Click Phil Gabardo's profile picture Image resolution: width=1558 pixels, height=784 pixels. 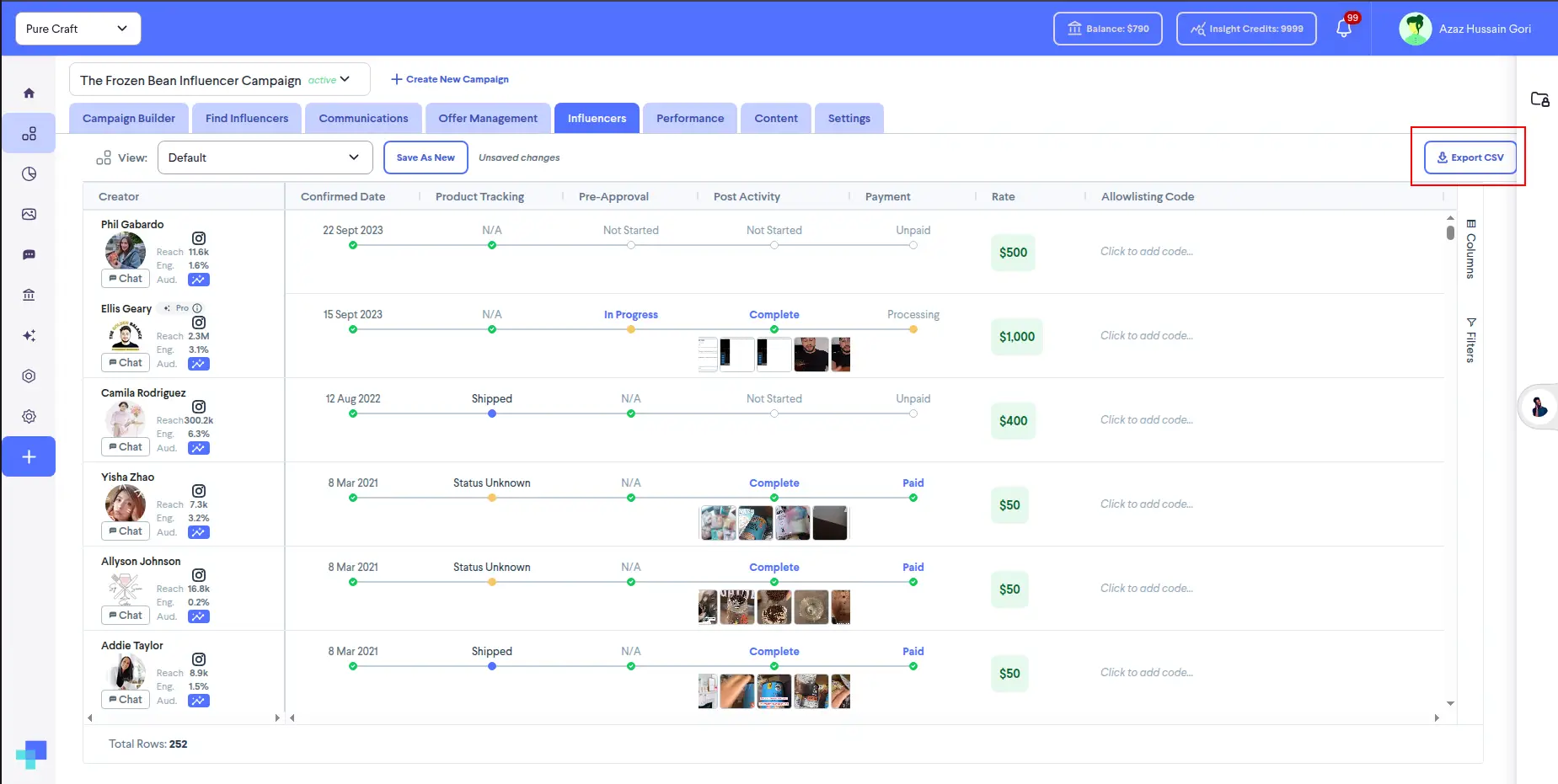click(x=126, y=250)
